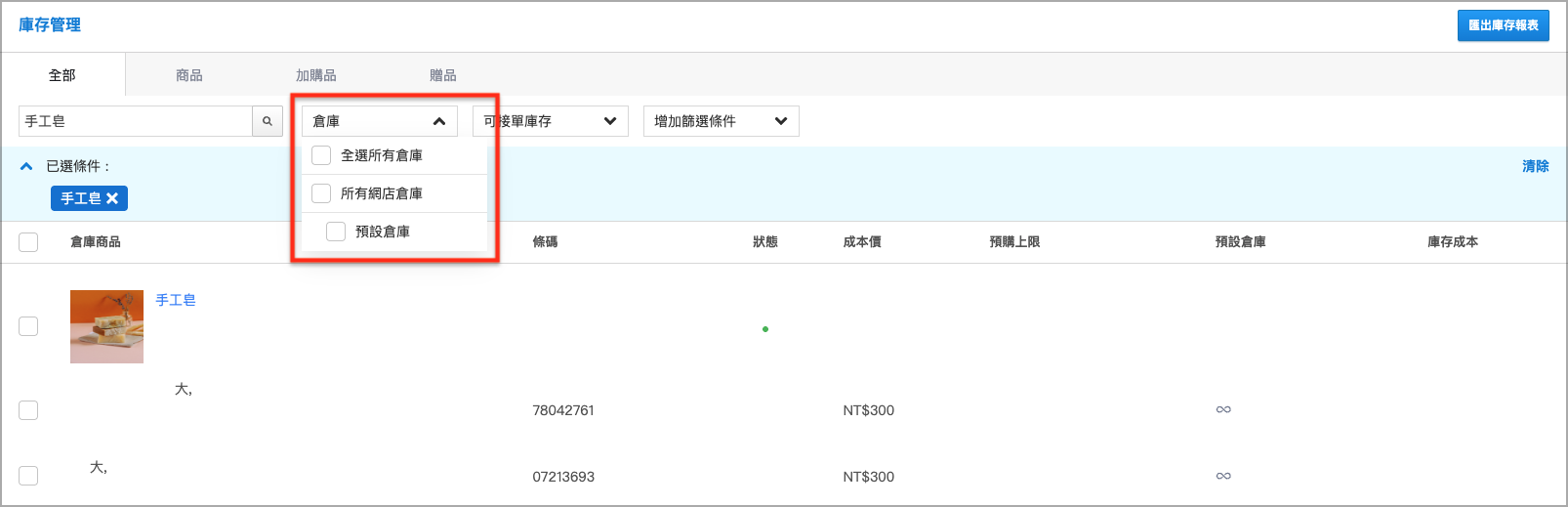Select checkbox for barcode 78042761 row

pos(28,410)
